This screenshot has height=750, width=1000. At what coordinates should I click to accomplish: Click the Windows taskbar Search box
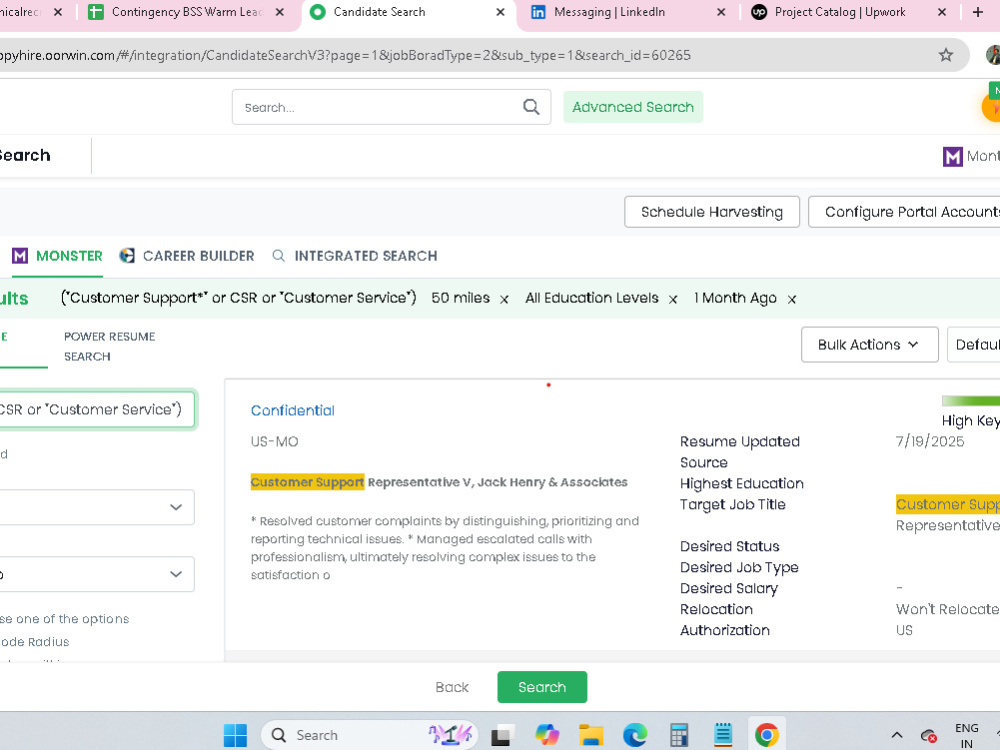pyautogui.click(x=370, y=735)
